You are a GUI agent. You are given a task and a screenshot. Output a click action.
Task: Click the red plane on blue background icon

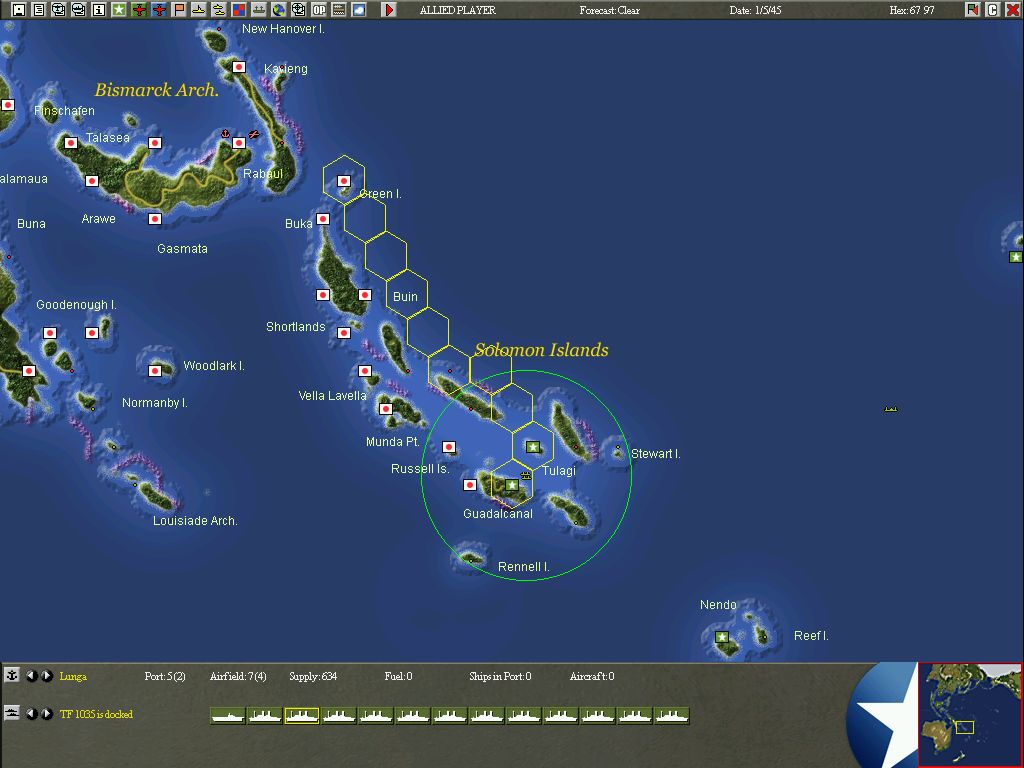point(159,10)
